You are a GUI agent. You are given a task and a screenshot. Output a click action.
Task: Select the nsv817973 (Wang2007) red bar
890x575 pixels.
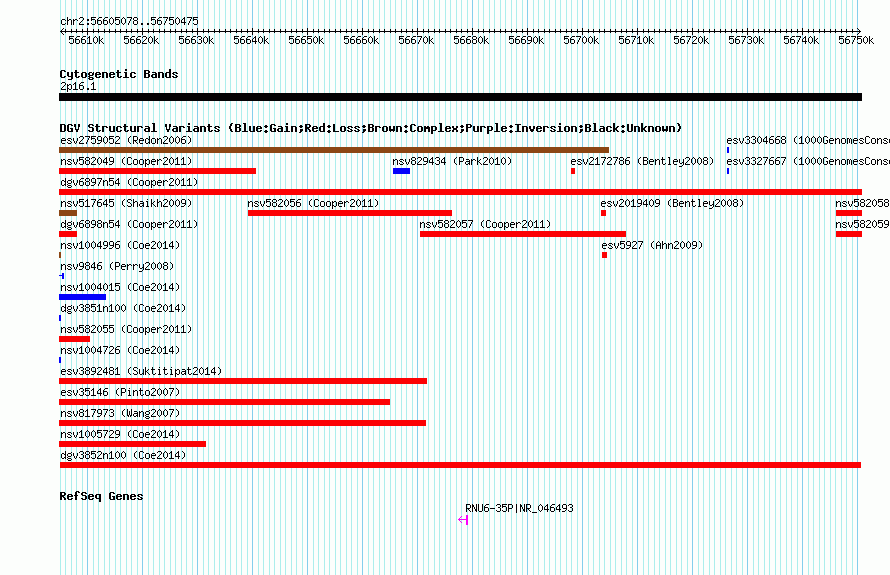(x=242, y=423)
